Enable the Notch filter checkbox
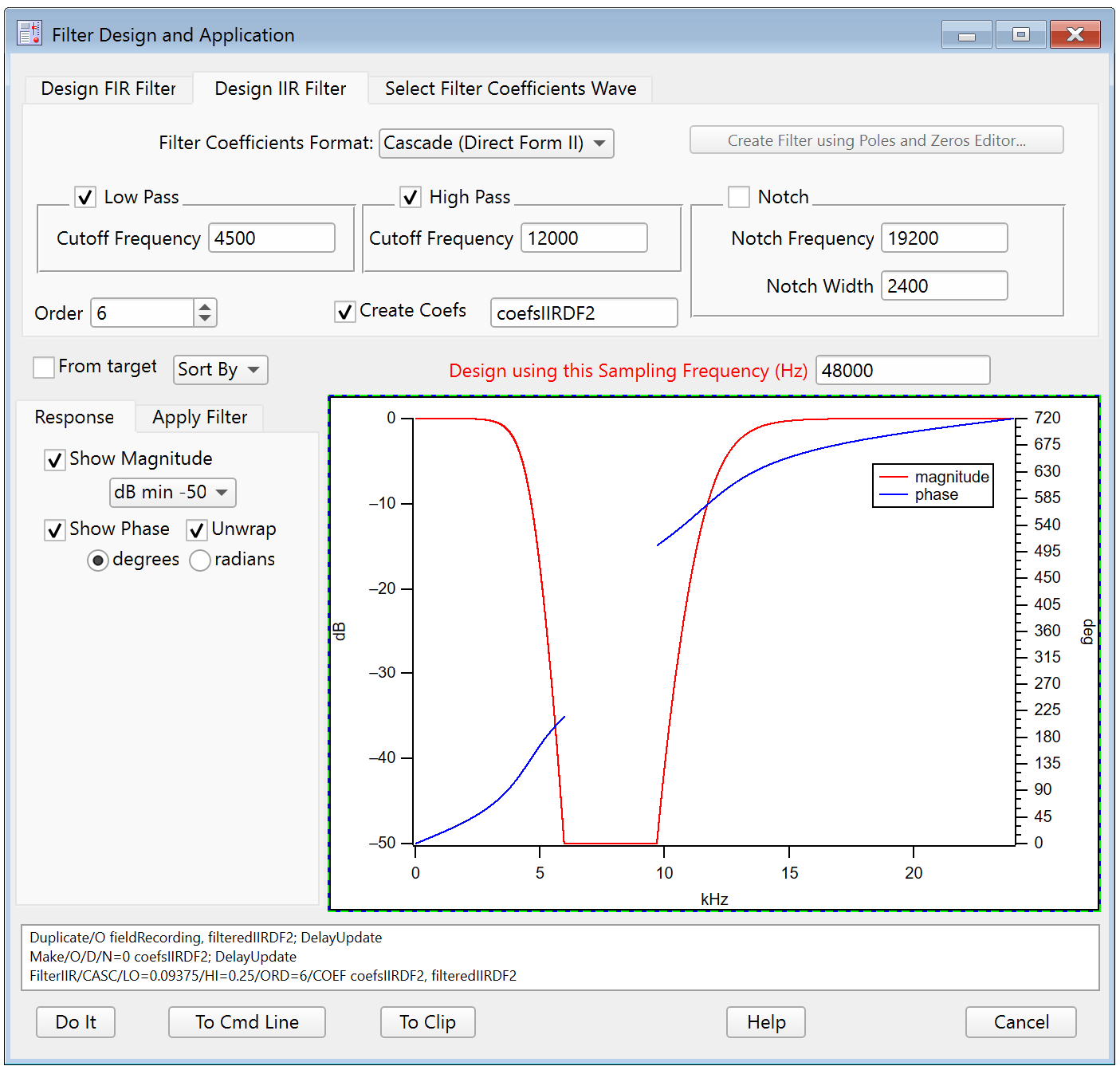The image size is (1120, 1066). (x=739, y=197)
